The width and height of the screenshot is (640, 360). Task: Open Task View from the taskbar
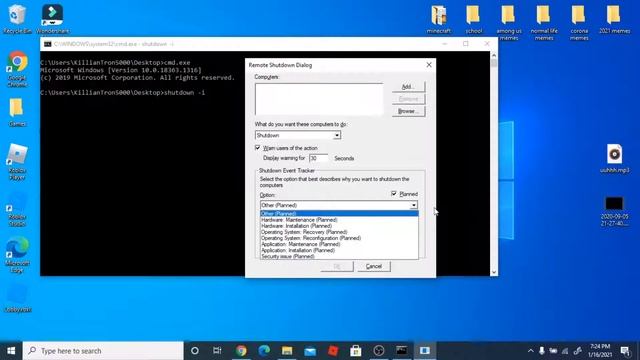[x=217, y=351]
